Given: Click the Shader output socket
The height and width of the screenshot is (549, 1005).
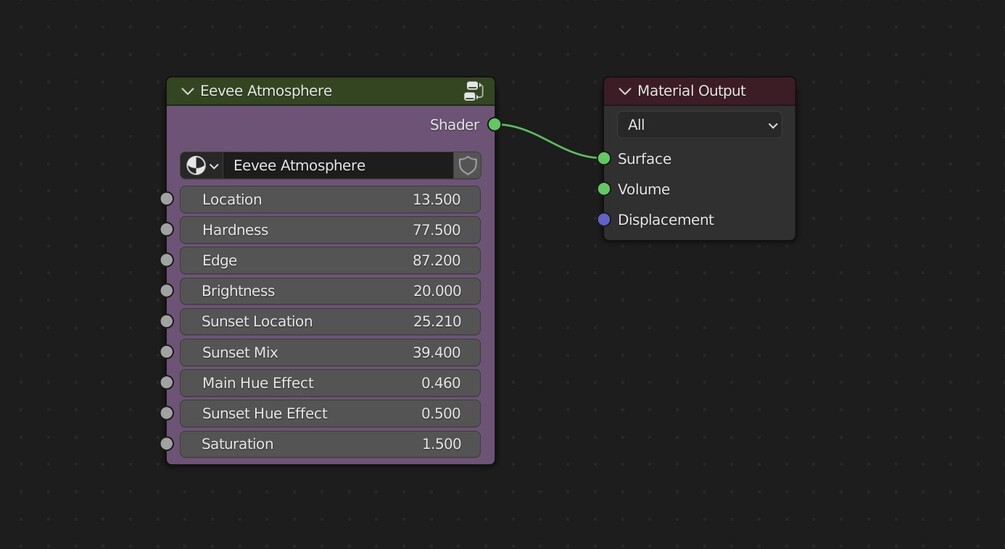Looking at the screenshot, I should (494, 125).
